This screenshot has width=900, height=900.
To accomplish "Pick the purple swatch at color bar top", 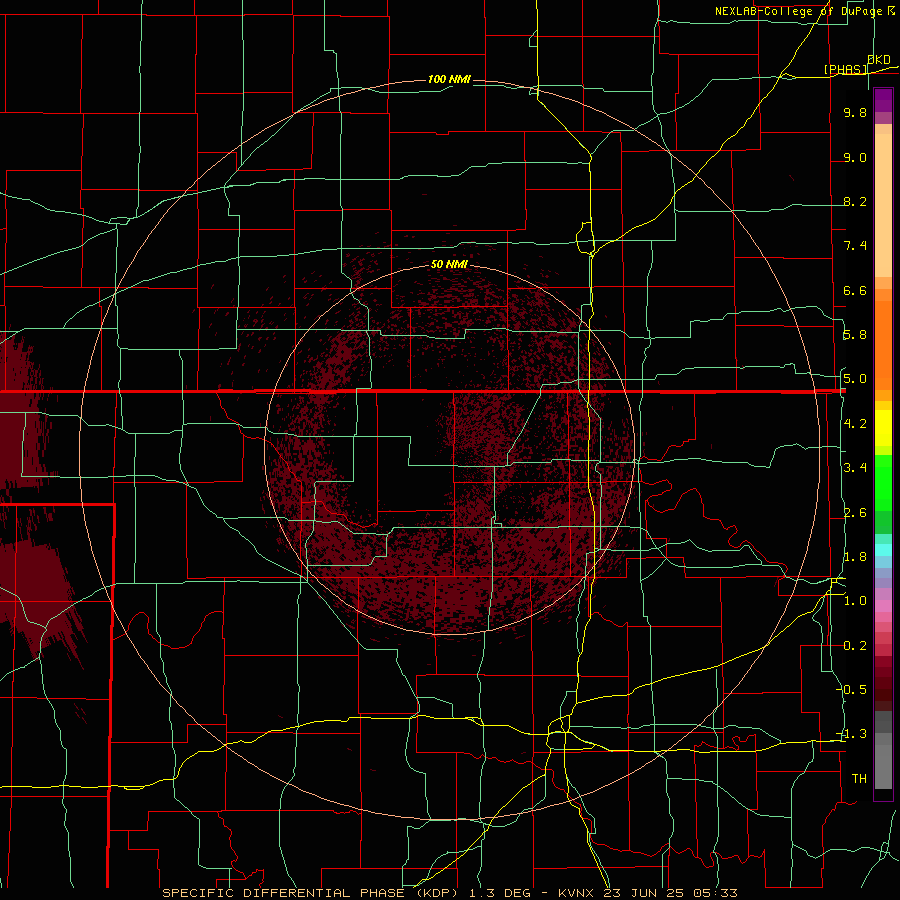I will click(x=883, y=100).
